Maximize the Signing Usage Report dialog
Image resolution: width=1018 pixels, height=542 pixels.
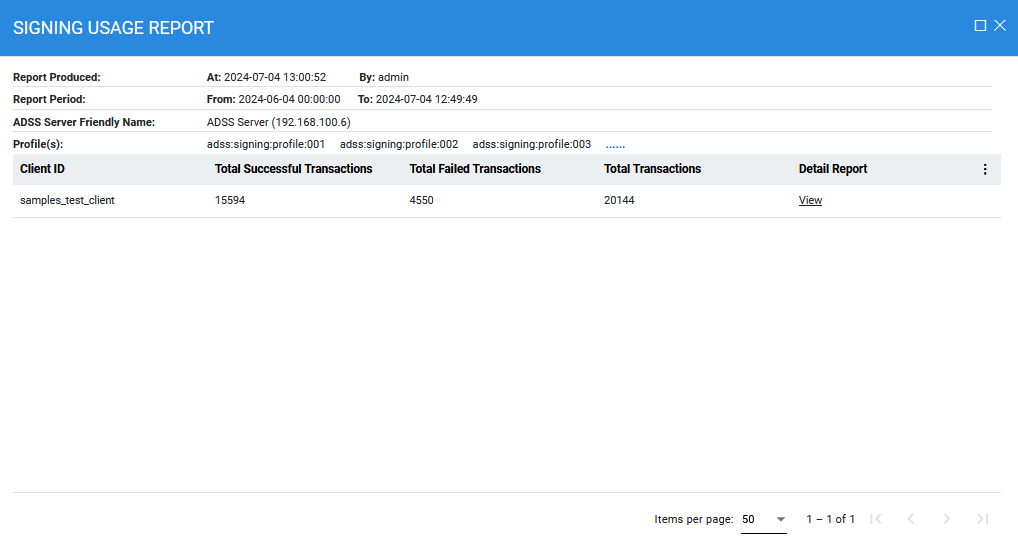point(980,26)
